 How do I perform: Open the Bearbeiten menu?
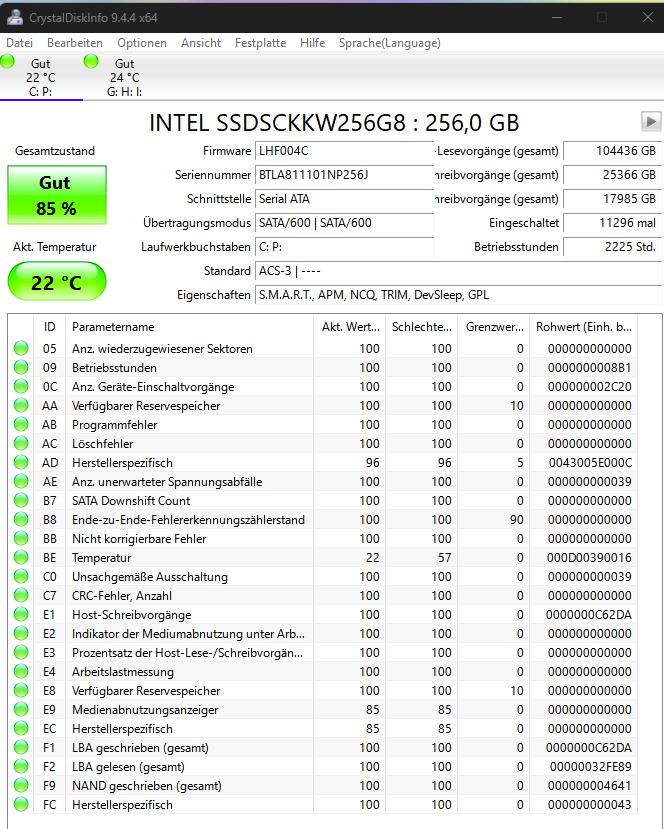point(75,43)
